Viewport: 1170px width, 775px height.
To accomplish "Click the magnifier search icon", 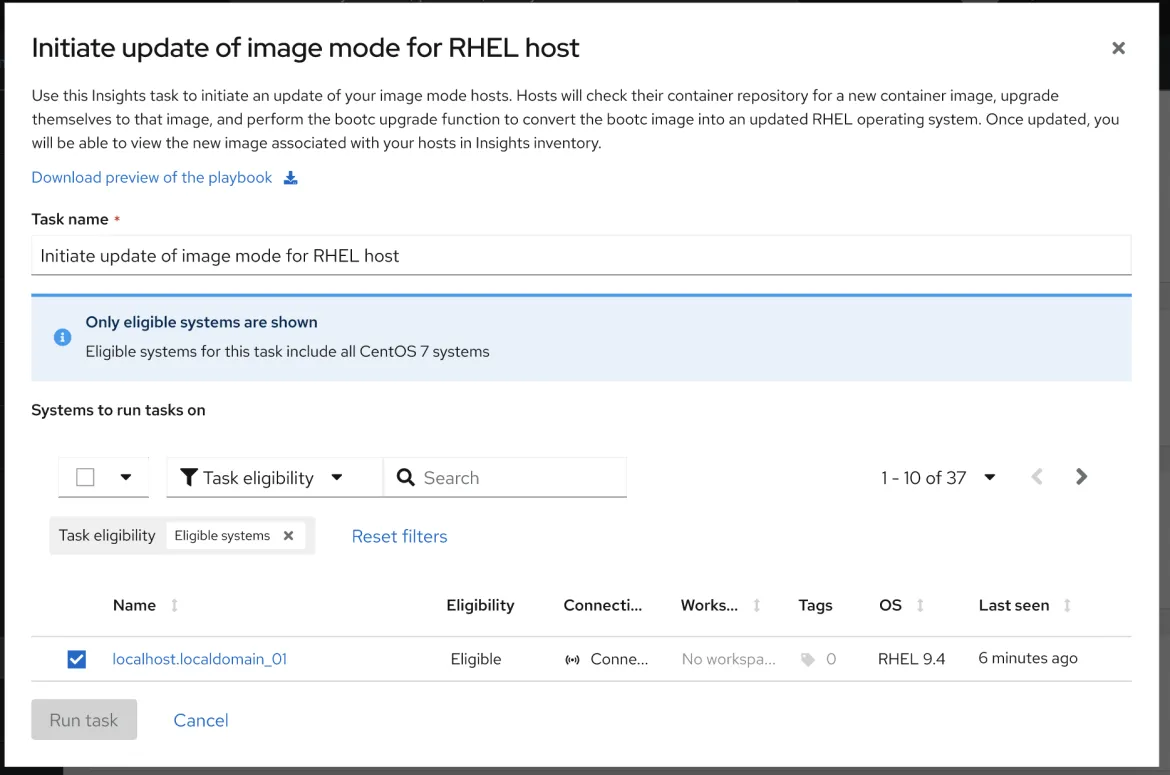I will (x=405, y=477).
